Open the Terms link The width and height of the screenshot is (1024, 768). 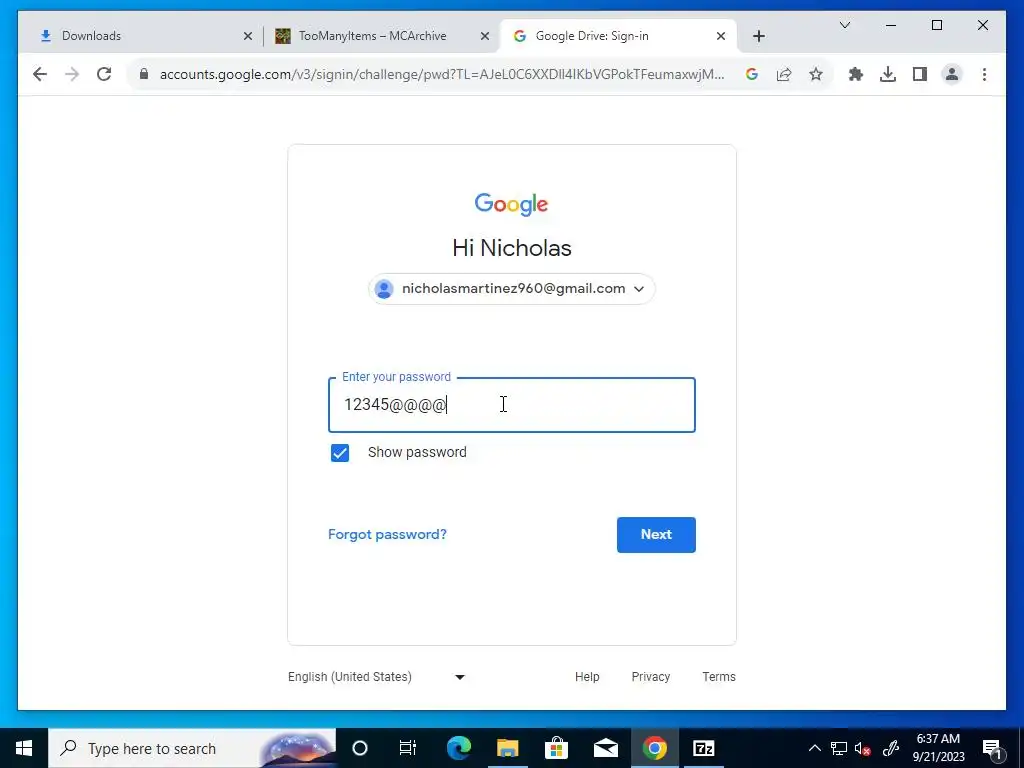tap(718, 677)
